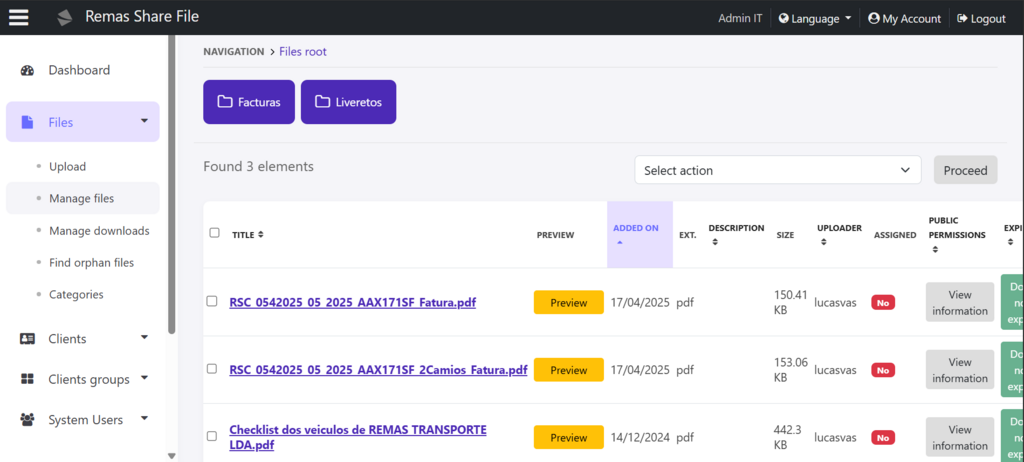Click the Dashboard gauge icon

coord(27,70)
